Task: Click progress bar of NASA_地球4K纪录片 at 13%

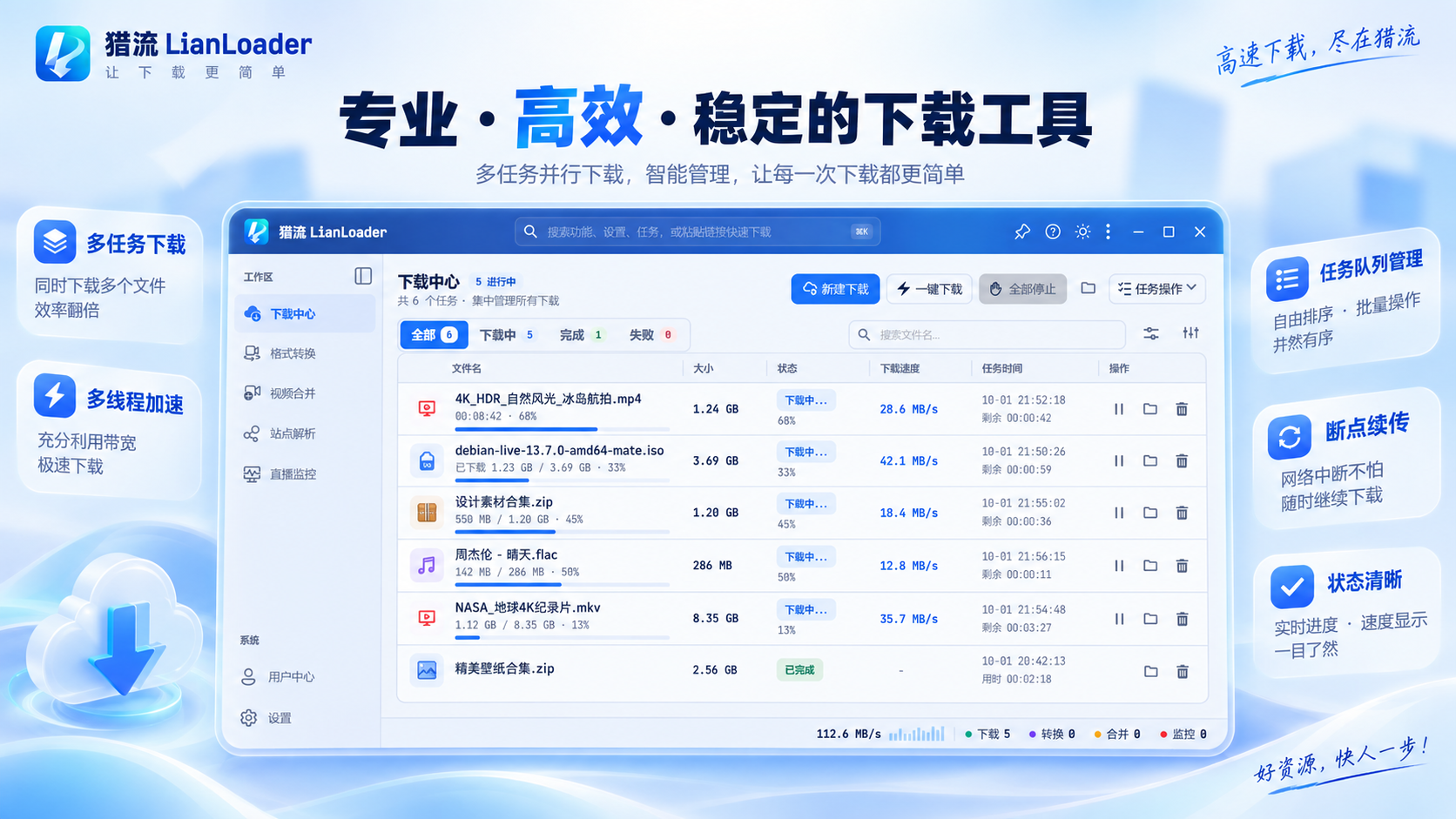Action: pyautogui.click(x=563, y=638)
